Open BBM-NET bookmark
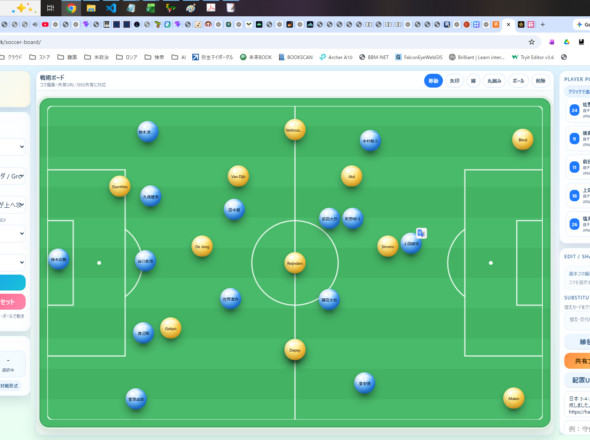The image size is (590, 440). [374, 57]
